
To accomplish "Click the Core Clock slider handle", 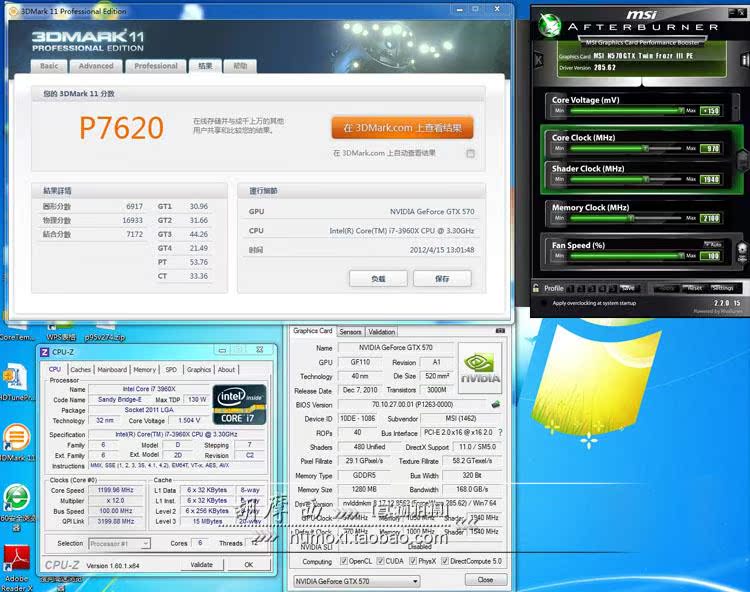I will click(x=647, y=148).
